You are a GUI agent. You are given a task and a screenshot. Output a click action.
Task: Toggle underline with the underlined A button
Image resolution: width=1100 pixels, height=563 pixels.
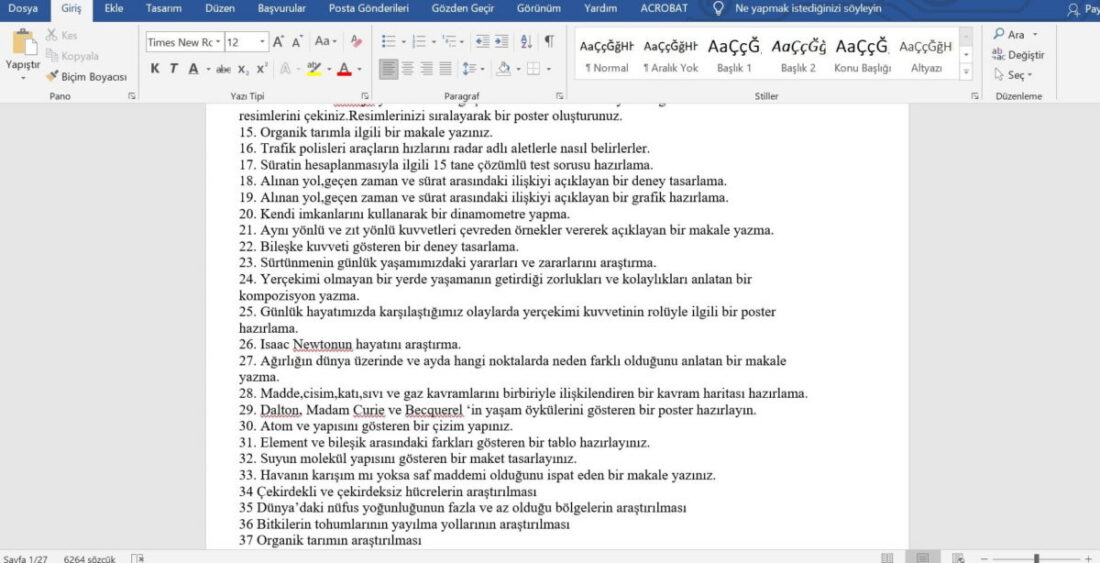[x=194, y=69]
